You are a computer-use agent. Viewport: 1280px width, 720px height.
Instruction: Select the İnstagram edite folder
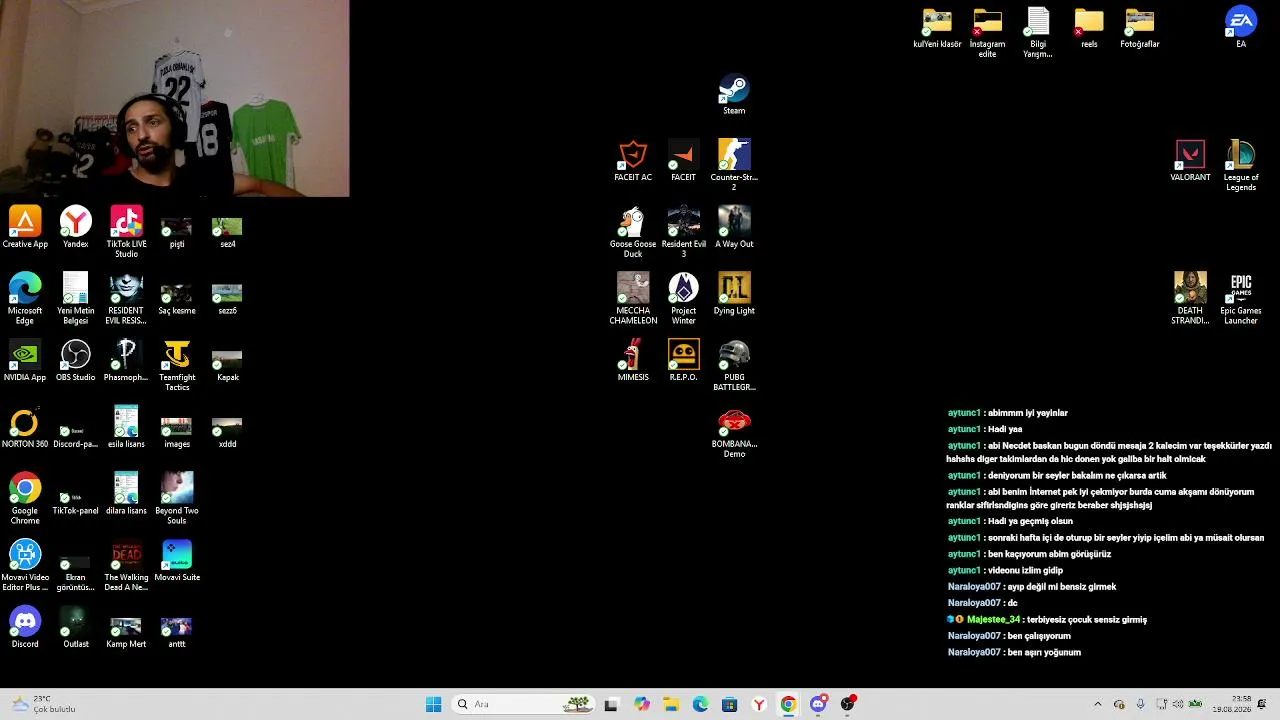coord(987,33)
